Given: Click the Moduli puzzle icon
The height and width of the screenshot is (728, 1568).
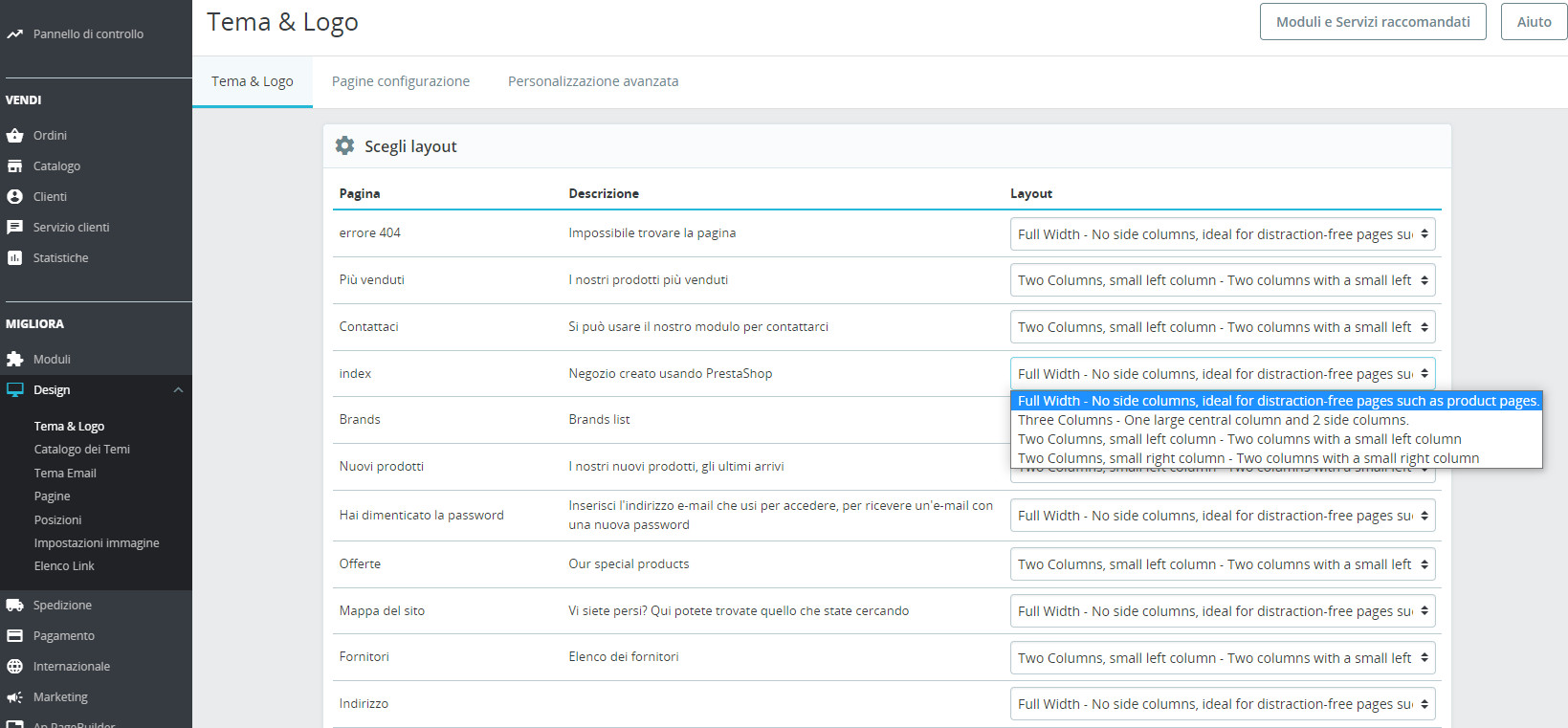Looking at the screenshot, I should pyautogui.click(x=14, y=360).
